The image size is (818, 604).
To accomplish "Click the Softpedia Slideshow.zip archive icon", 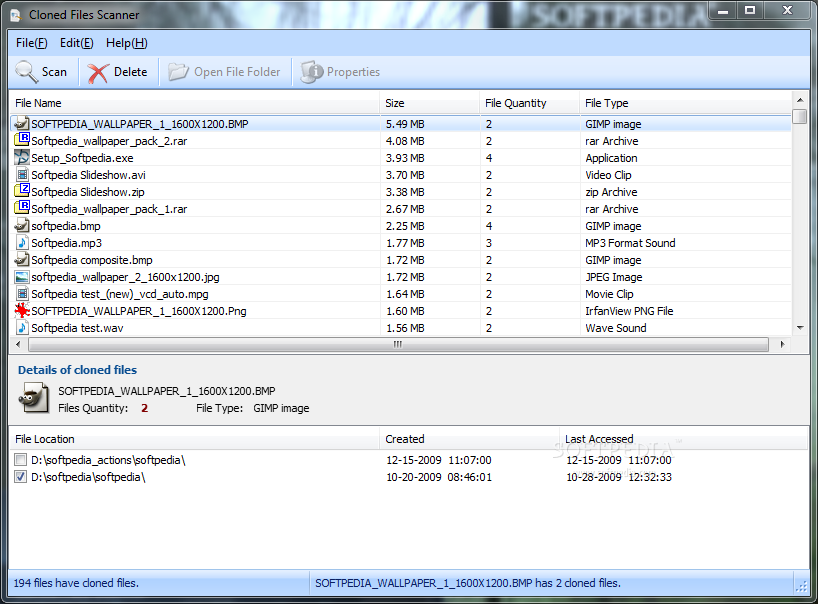I will tap(21, 191).
